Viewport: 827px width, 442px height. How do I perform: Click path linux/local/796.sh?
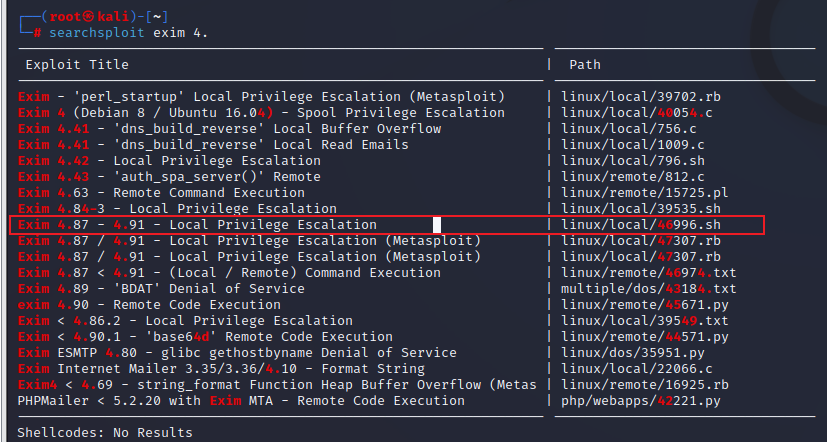pos(633,160)
